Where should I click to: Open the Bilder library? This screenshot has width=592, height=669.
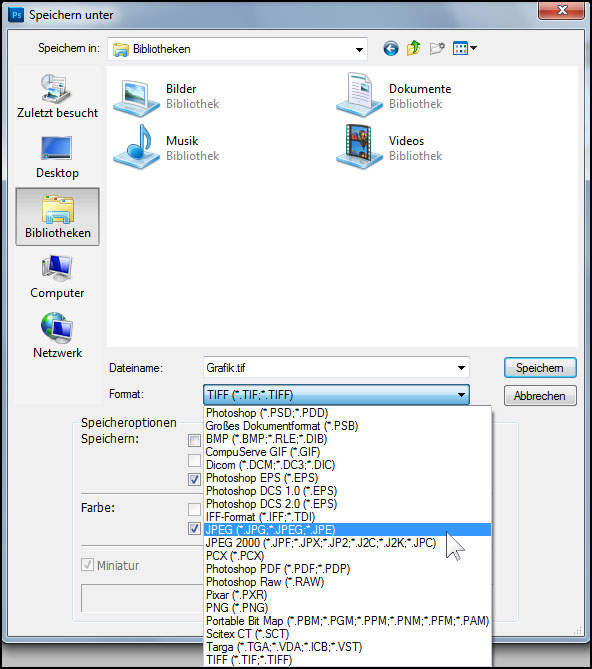pos(167,96)
